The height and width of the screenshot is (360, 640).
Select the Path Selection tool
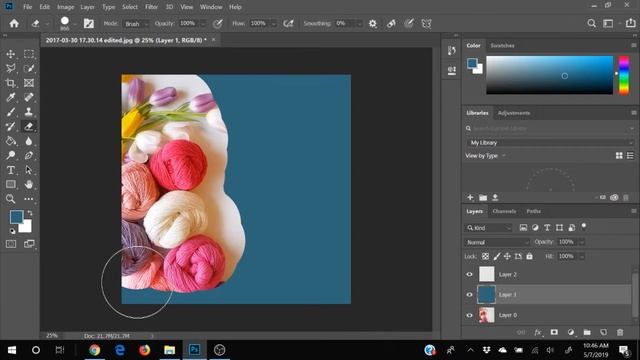pos(29,170)
